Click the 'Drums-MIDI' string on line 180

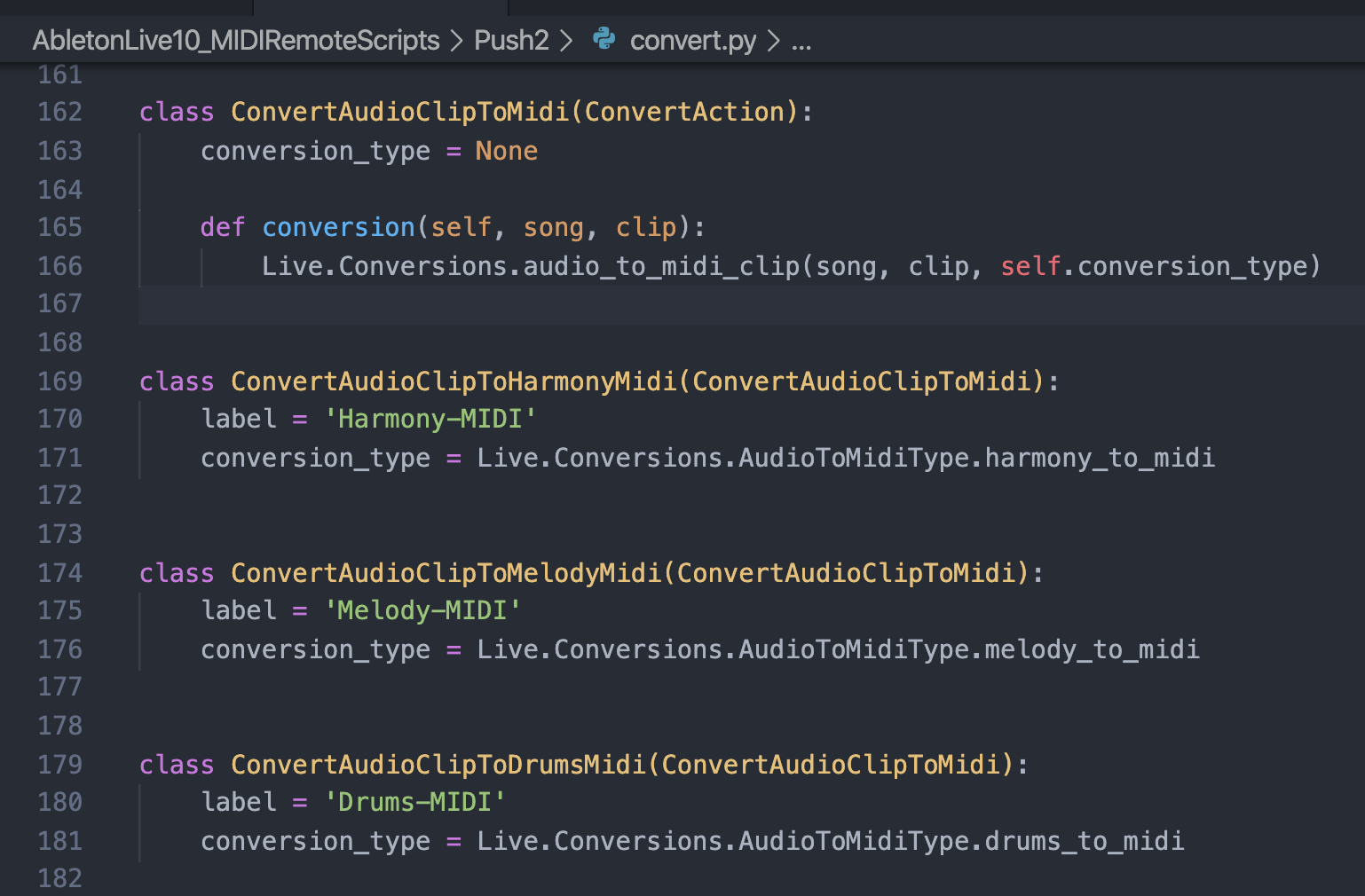415,801
